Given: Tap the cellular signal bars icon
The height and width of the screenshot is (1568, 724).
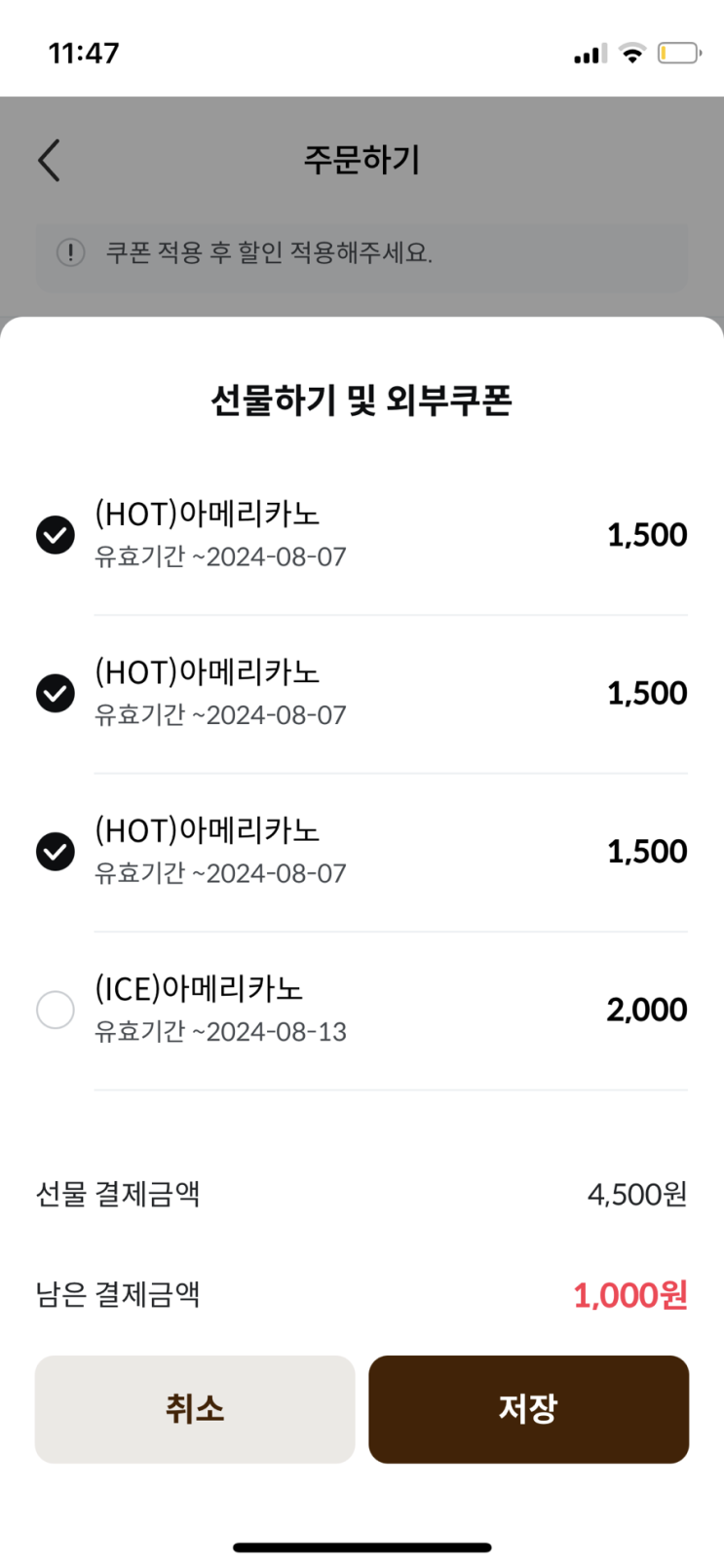Looking at the screenshot, I should click(591, 54).
